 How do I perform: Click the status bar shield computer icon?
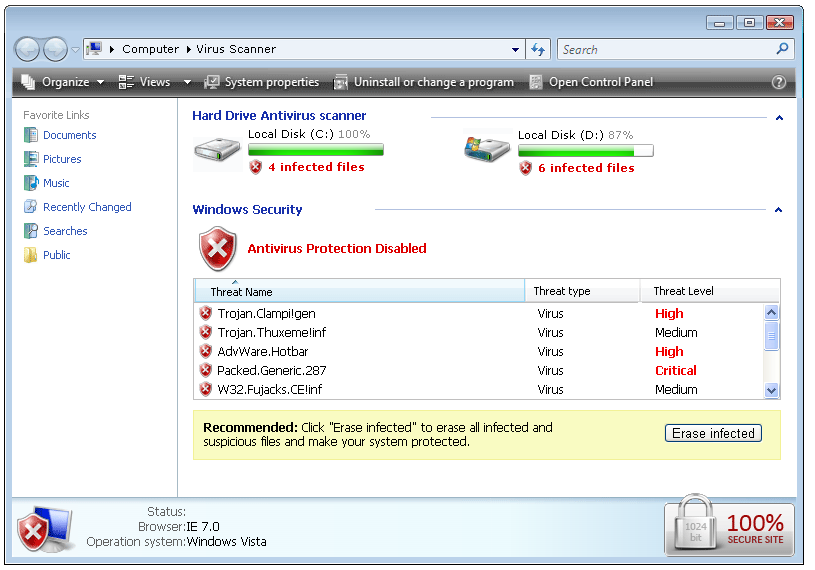44,529
